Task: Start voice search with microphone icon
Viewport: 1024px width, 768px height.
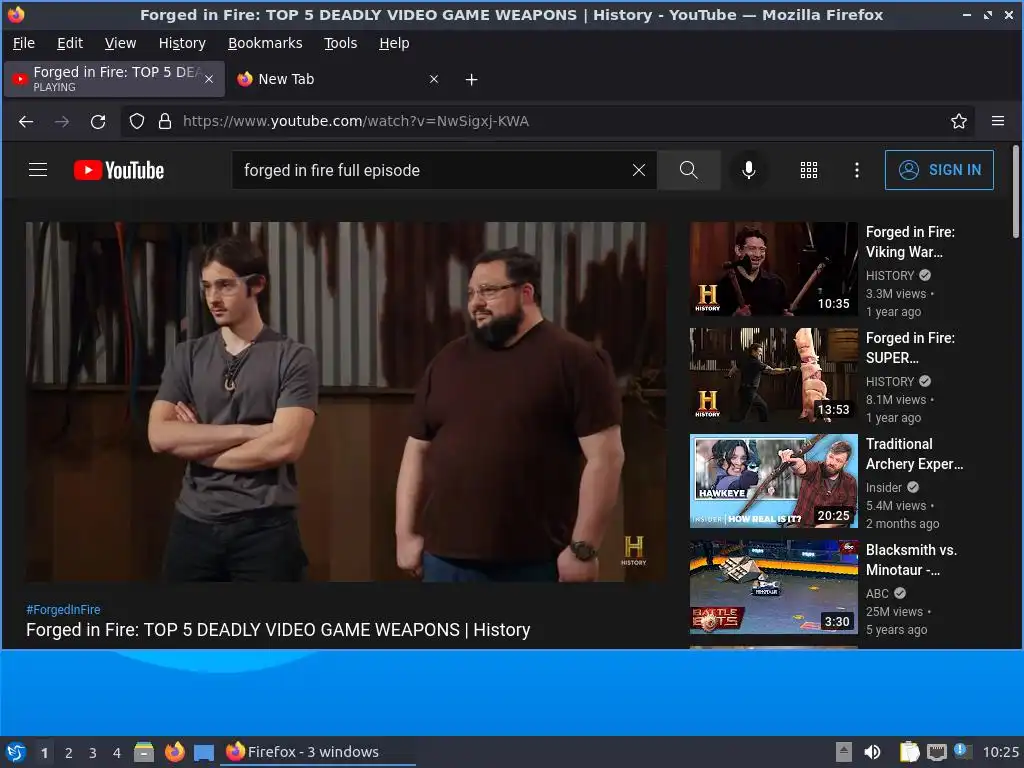Action: point(748,170)
